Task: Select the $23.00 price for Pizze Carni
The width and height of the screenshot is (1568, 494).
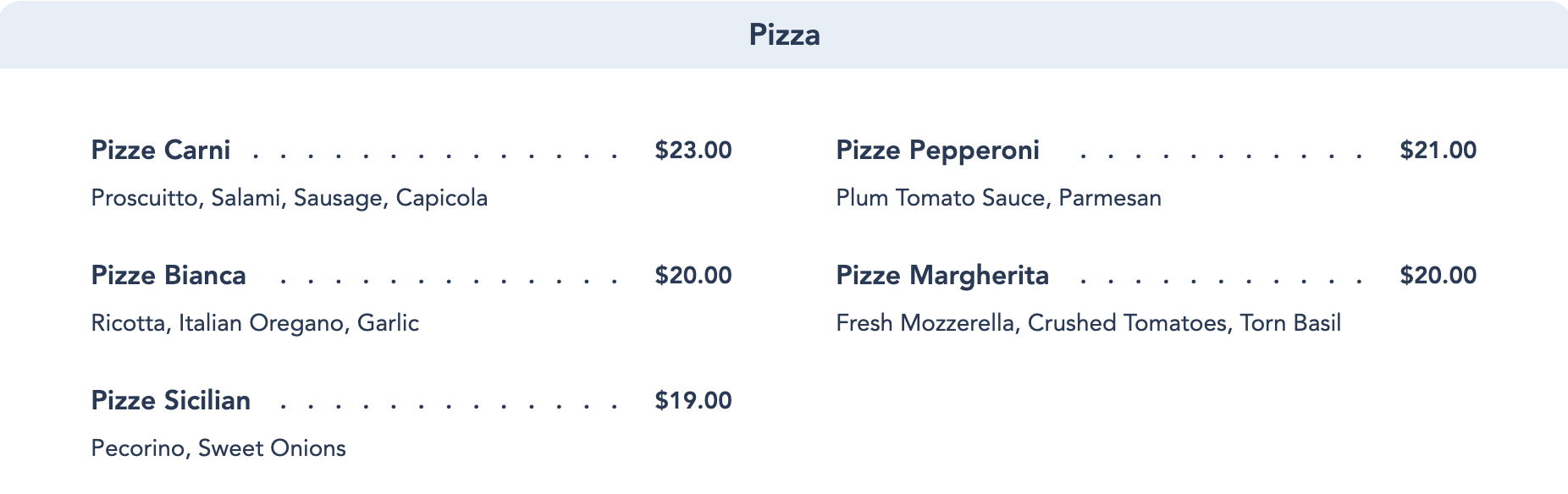Action: click(x=693, y=150)
